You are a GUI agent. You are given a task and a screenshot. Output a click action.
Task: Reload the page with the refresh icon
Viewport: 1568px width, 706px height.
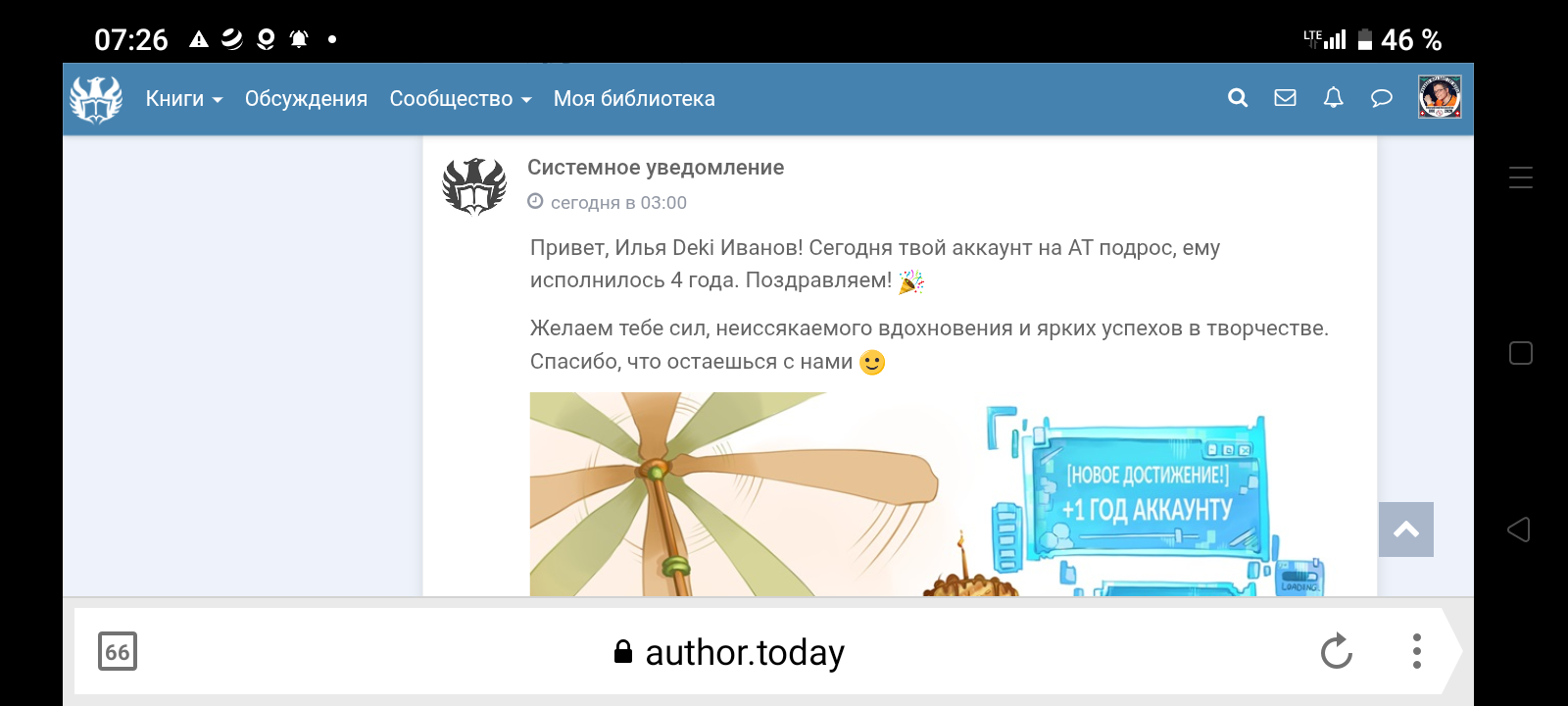pos(1336,651)
